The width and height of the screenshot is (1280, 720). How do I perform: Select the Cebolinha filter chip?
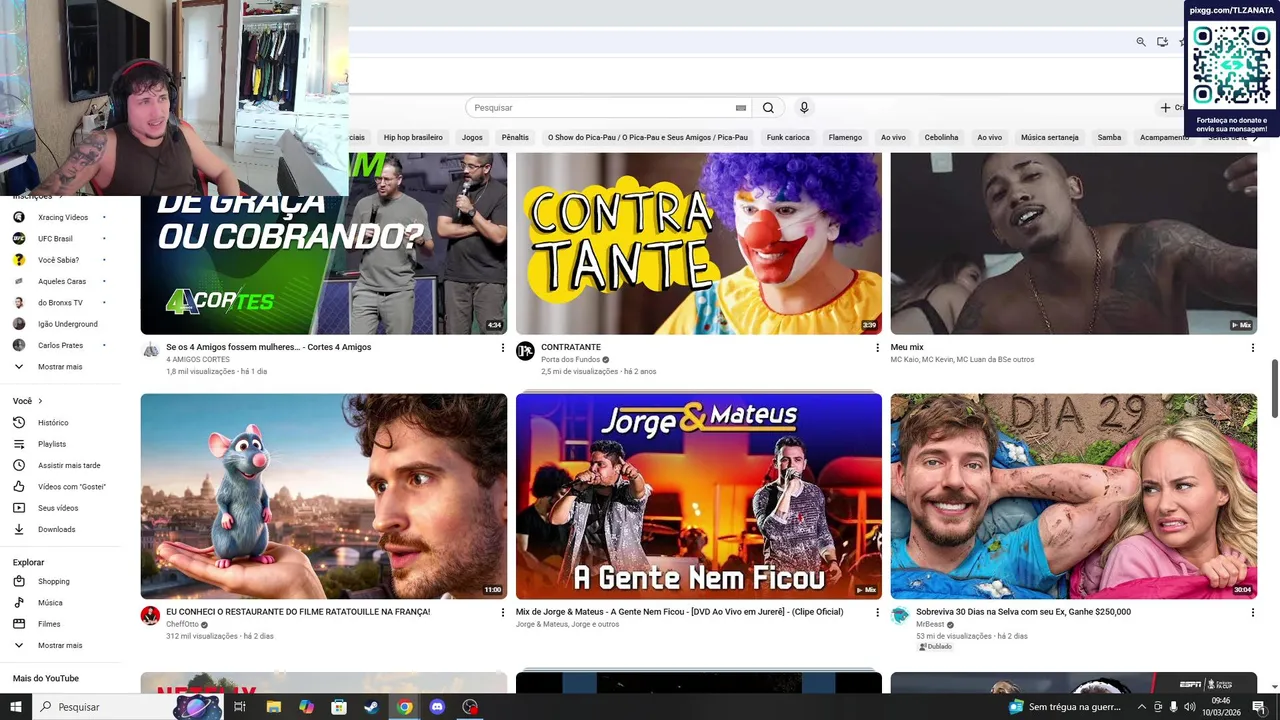[x=941, y=137]
